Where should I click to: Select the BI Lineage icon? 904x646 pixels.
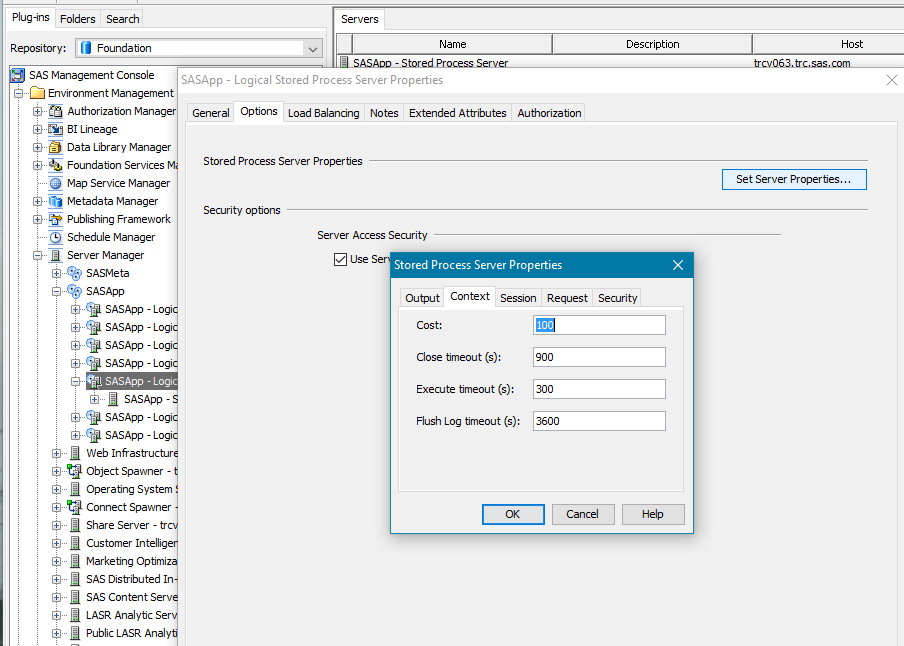pos(56,129)
